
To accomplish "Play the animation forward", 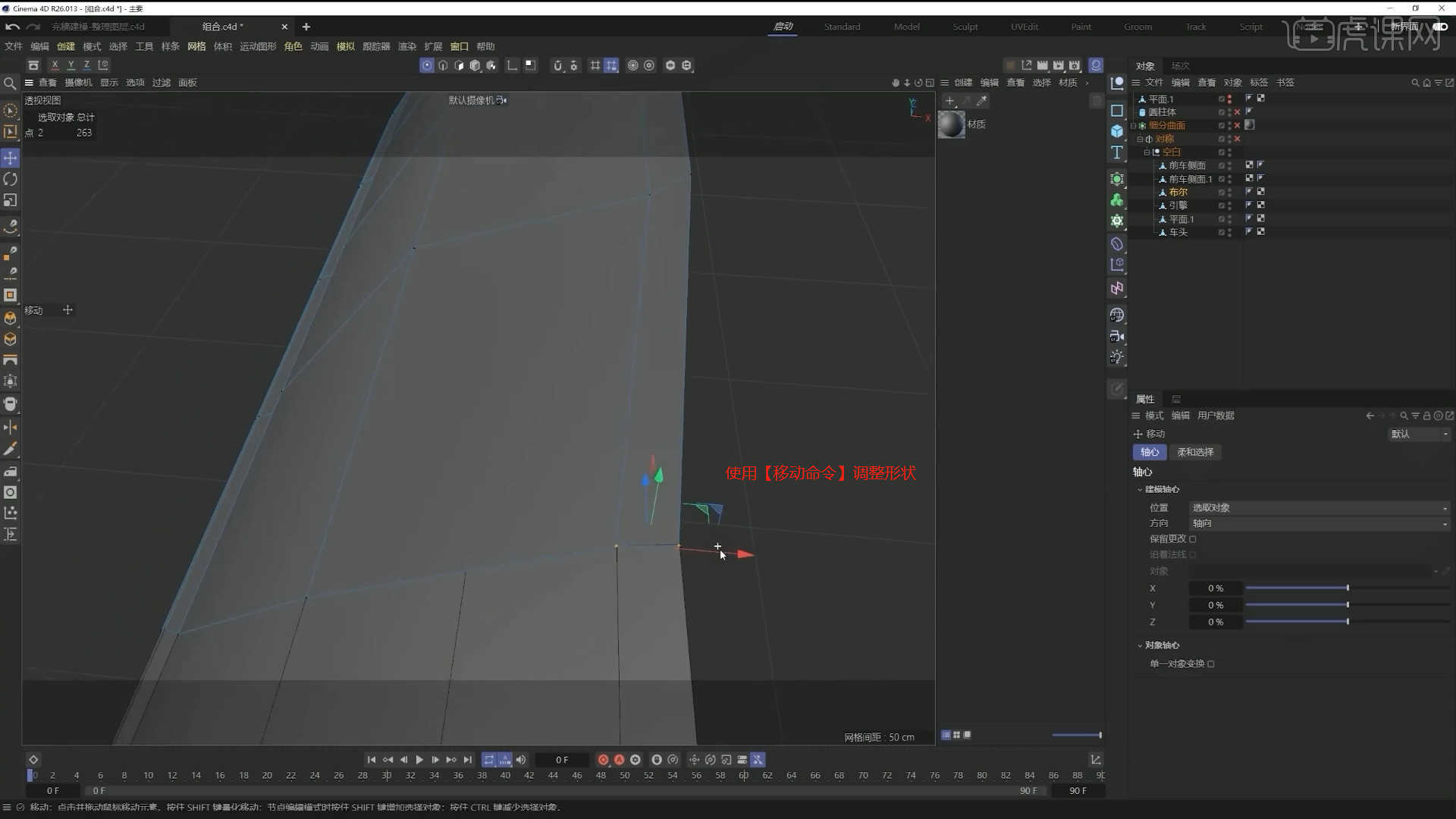I will [x=419, y=760].
